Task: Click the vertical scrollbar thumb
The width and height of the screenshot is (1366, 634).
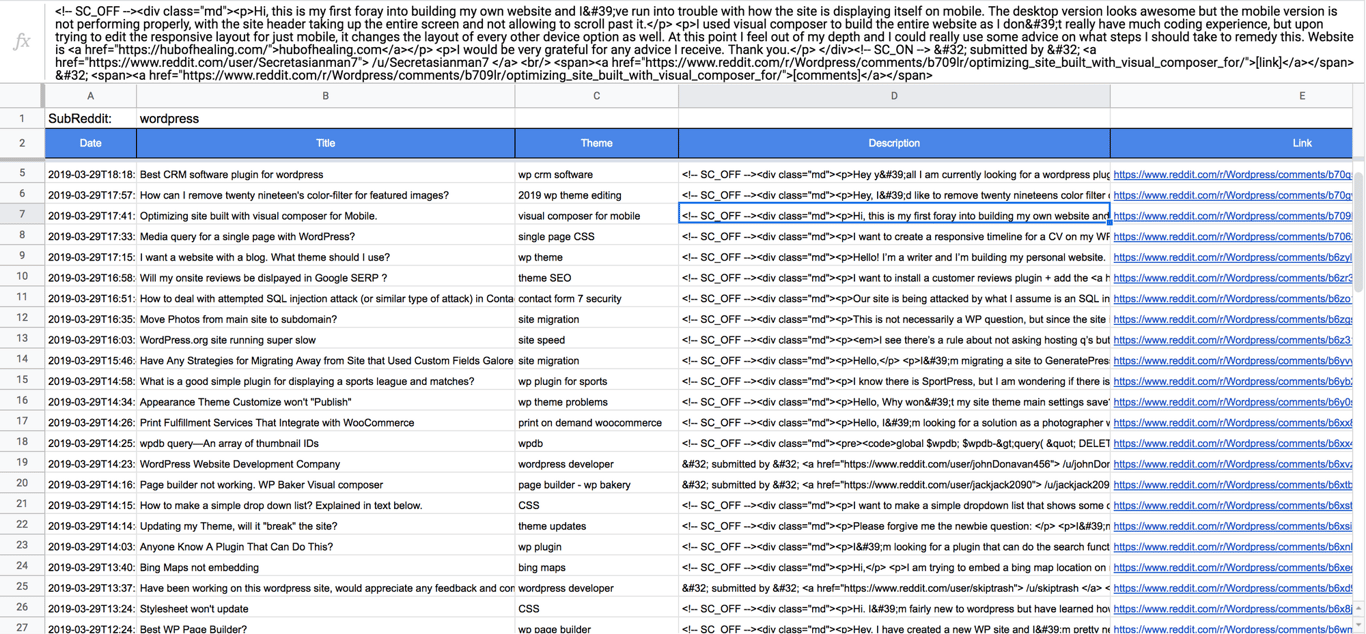Action: (1359, 232)
